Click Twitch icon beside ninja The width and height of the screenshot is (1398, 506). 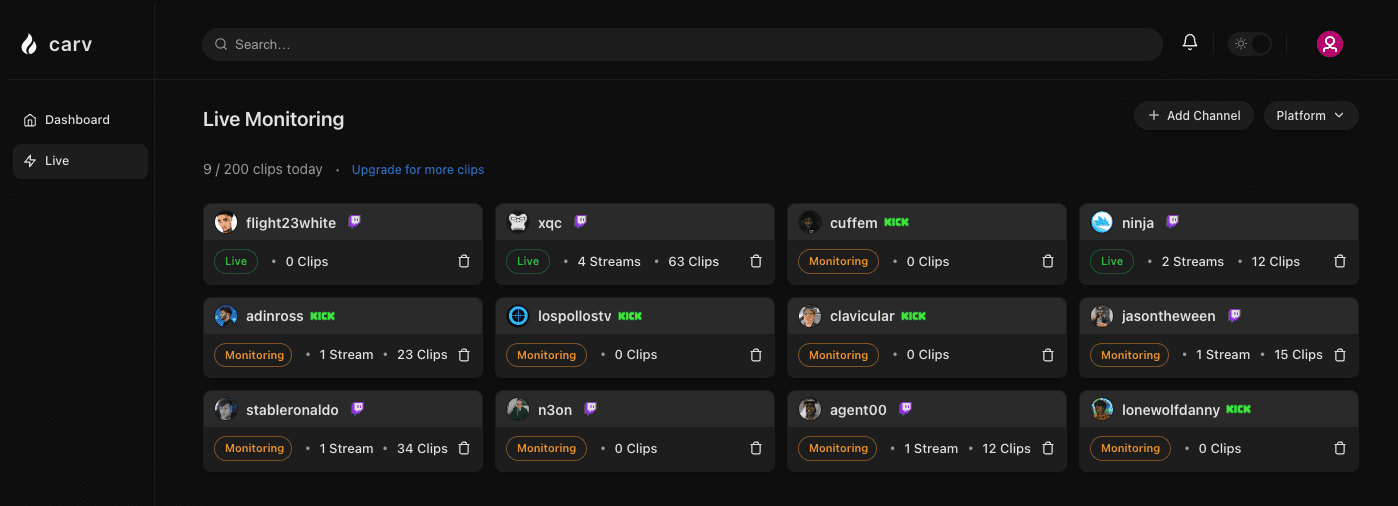(1172, 222)
